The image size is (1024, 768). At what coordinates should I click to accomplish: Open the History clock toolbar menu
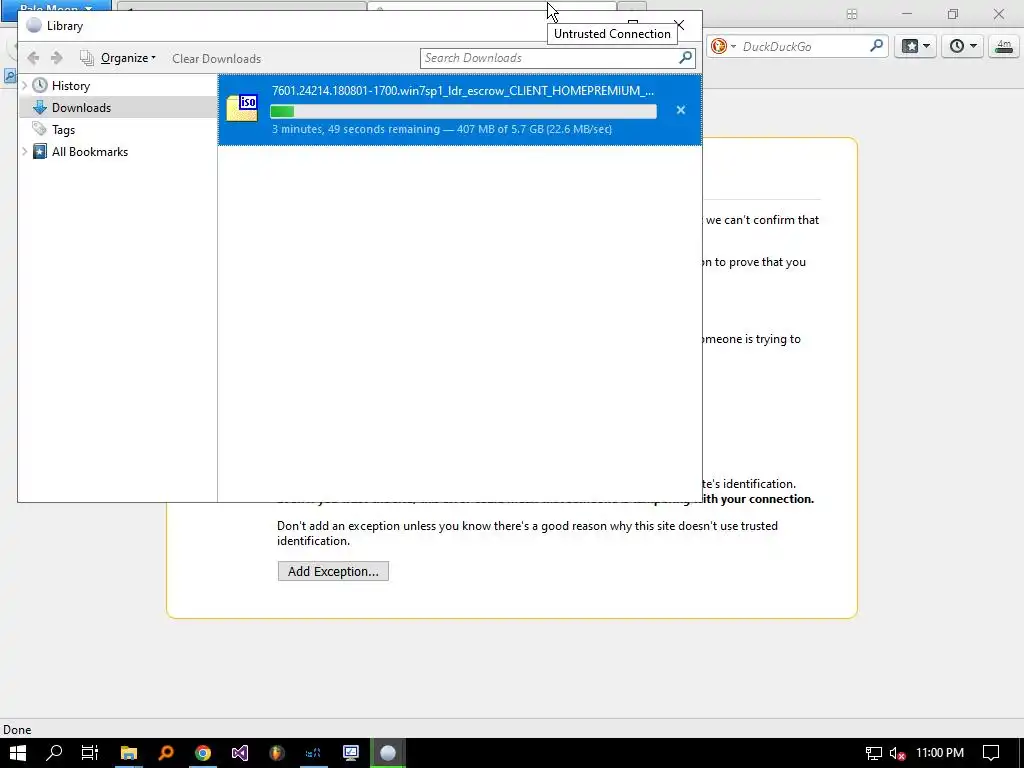pos(963,46)
